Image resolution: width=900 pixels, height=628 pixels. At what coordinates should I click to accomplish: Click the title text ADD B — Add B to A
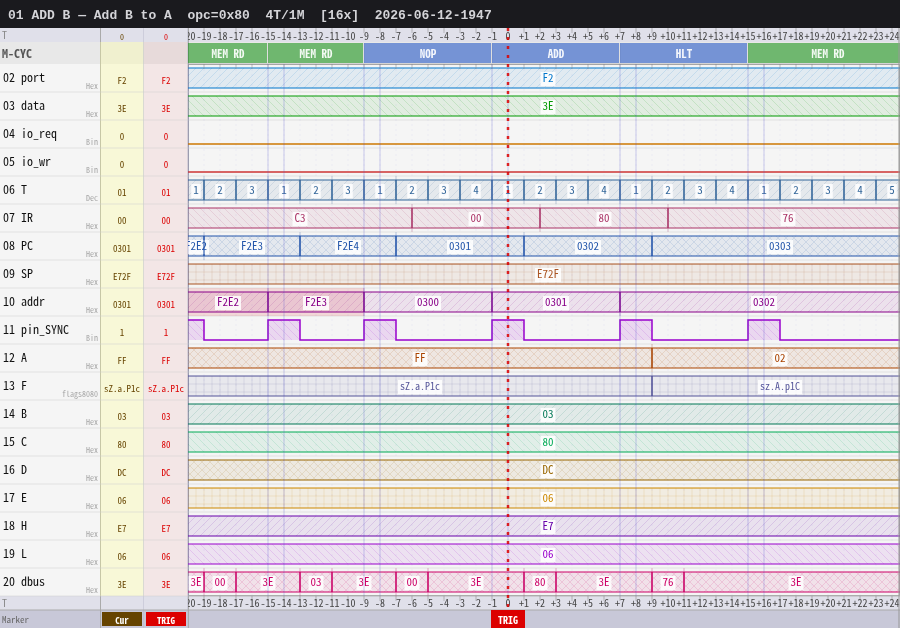point(102,15)
